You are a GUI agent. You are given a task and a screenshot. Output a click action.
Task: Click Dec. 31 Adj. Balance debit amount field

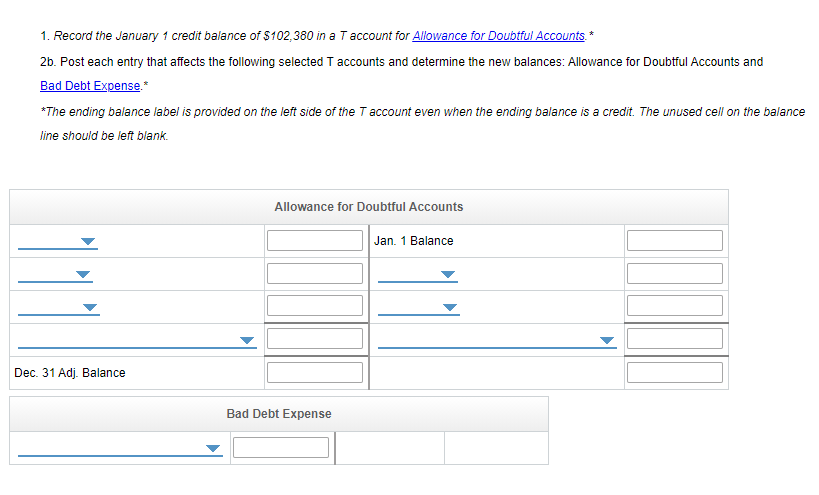point(314,372)
